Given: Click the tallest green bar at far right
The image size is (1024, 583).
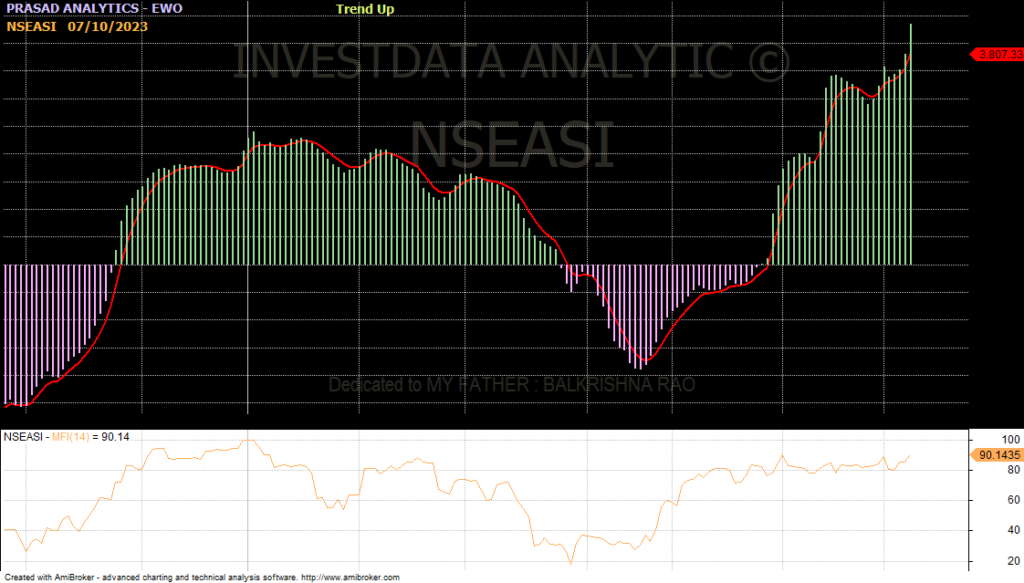Looking at the screenshot, I should pos(911,140).
